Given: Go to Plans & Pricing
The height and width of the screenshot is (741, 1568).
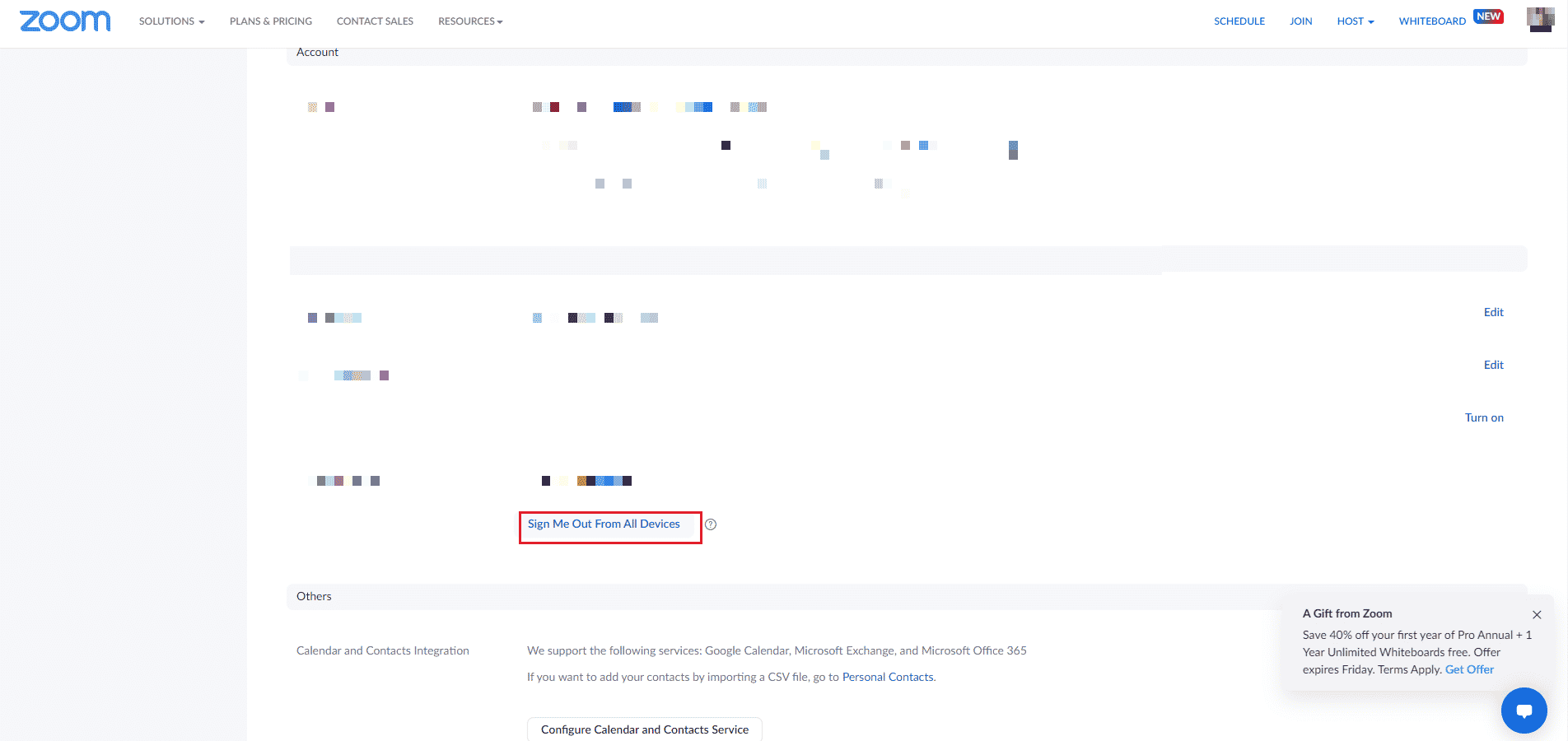Looking at the screenshot, I should tap(271, 21).
